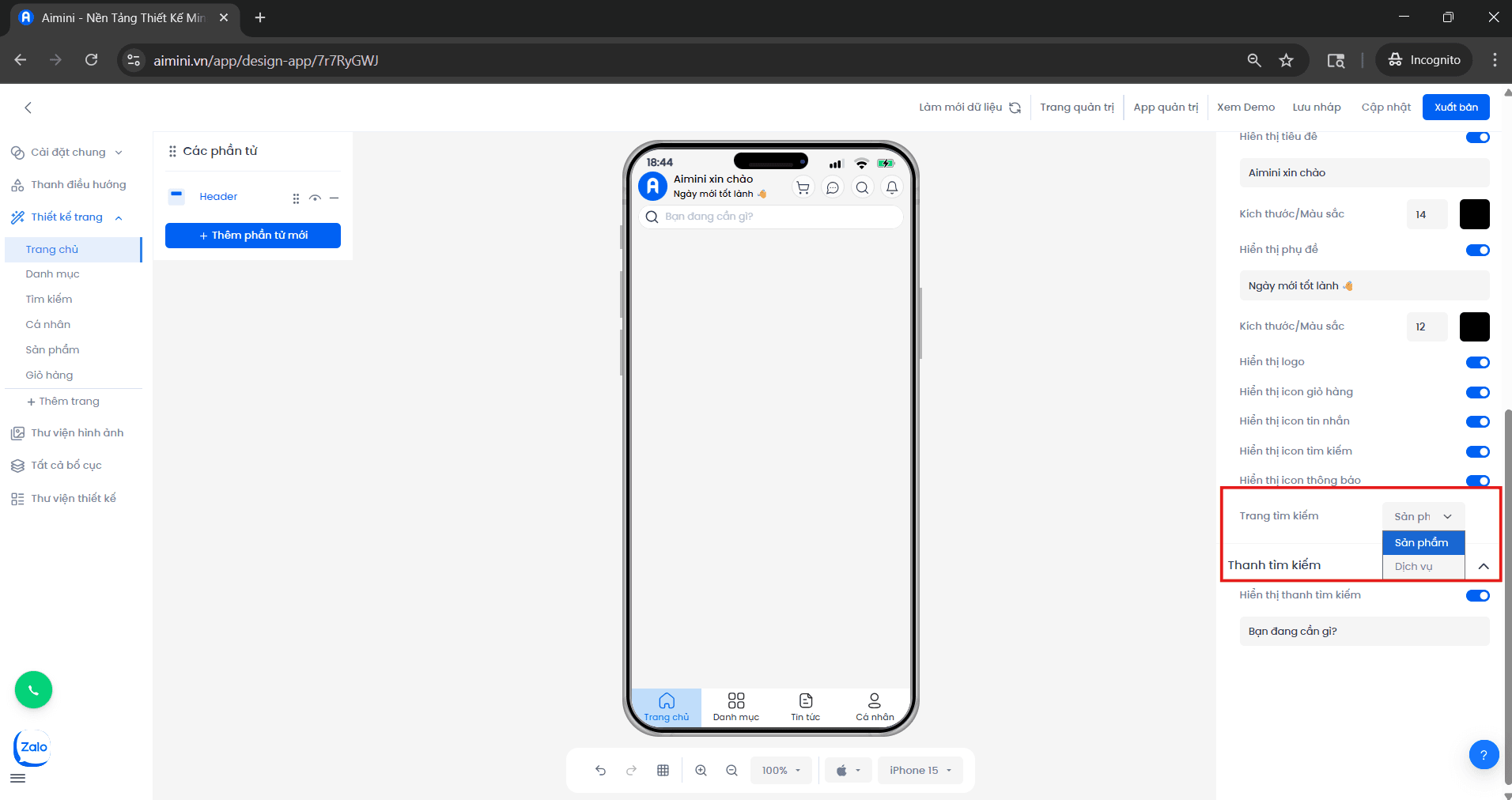Select Tất cả bố cục in sidebar
Screen dimensions: 1512x800
pos(66,465)
